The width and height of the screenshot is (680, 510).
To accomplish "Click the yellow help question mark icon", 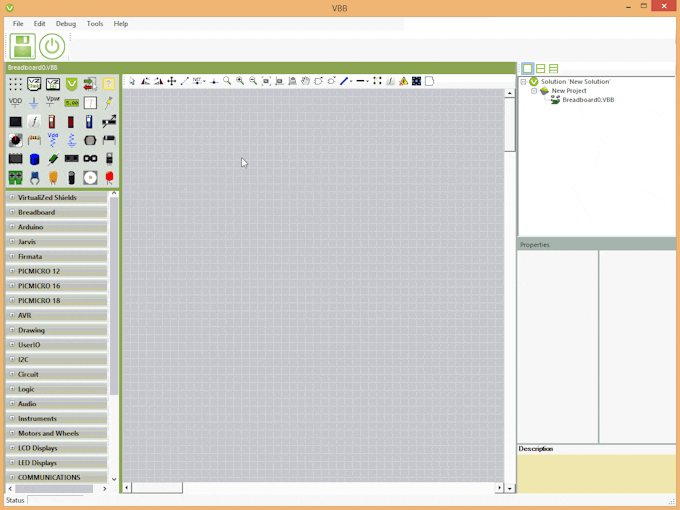I will 109,84.
